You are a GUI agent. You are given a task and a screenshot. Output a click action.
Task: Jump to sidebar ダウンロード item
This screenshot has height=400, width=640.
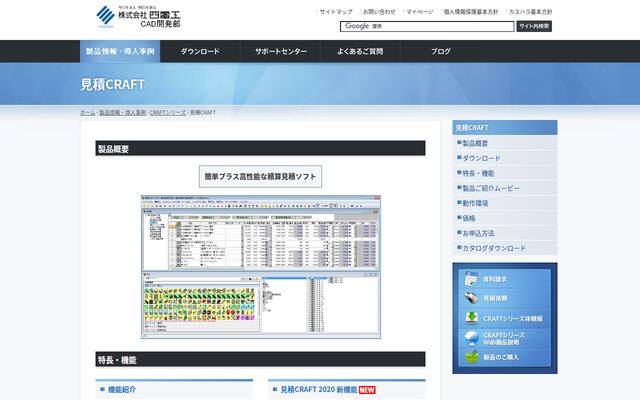[504, 158]
